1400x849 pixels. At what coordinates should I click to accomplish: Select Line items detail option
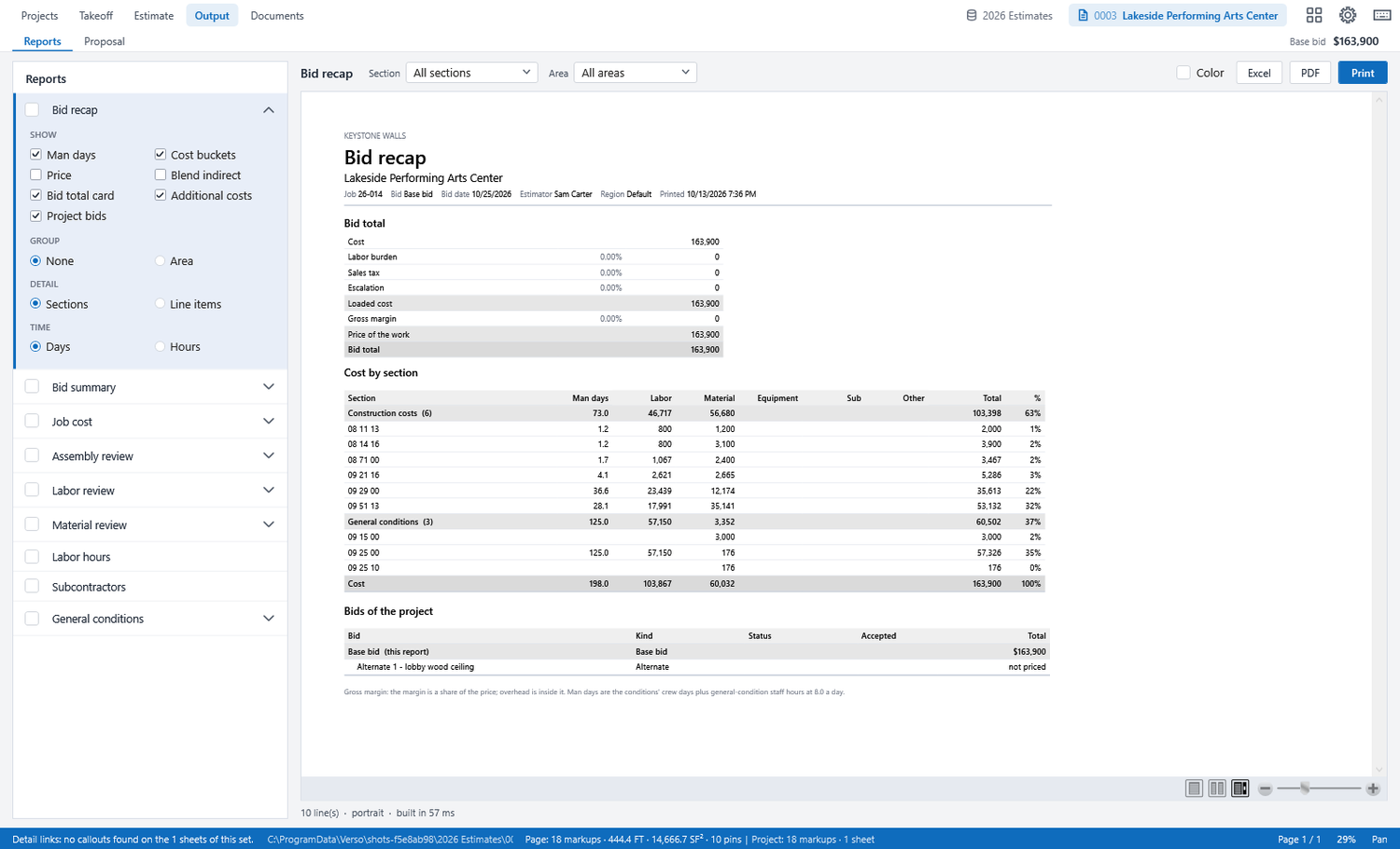pyautogui.click(x=161, y=304)
